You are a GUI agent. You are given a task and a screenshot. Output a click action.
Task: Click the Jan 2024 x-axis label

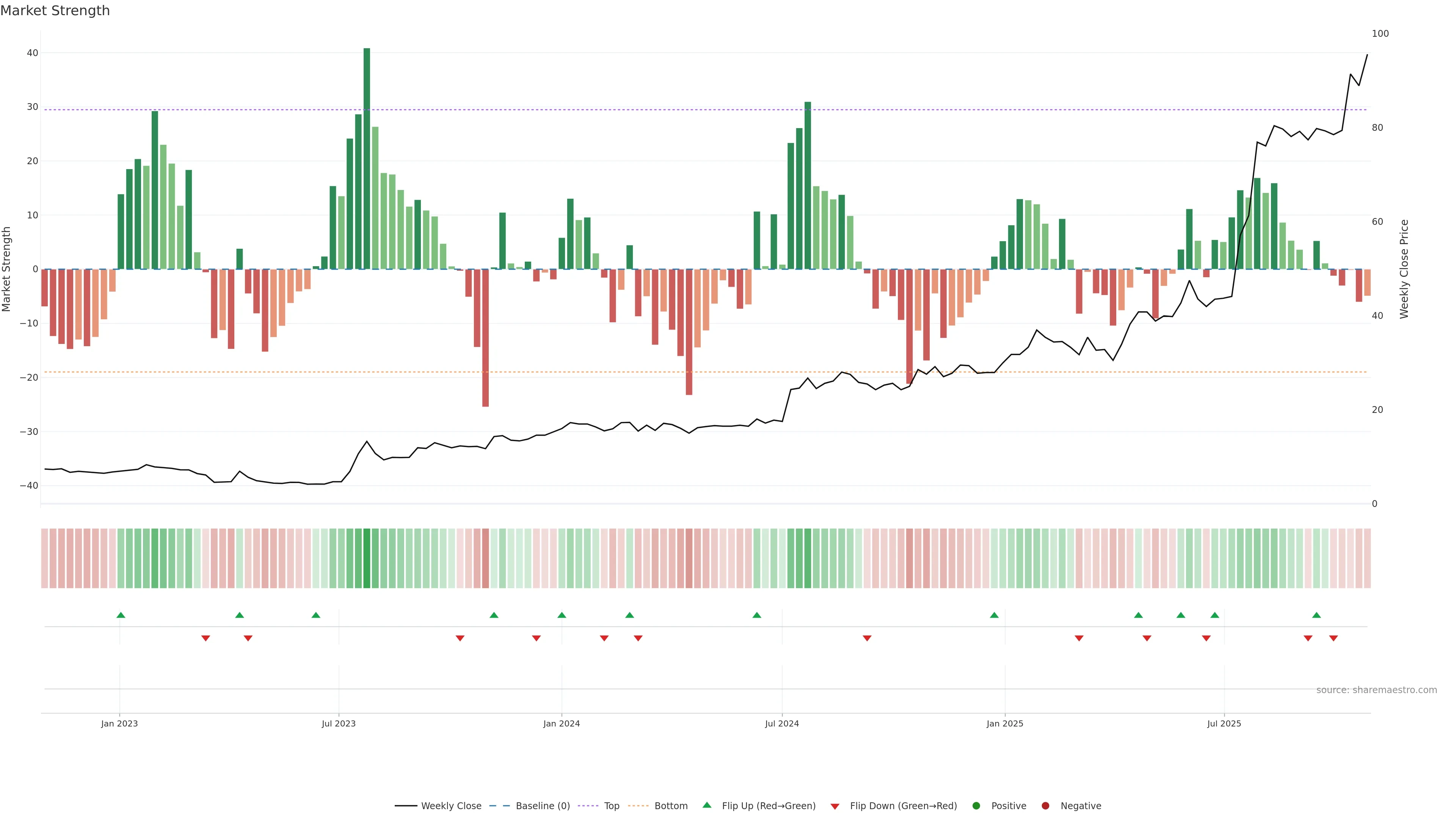coord(561,723)
